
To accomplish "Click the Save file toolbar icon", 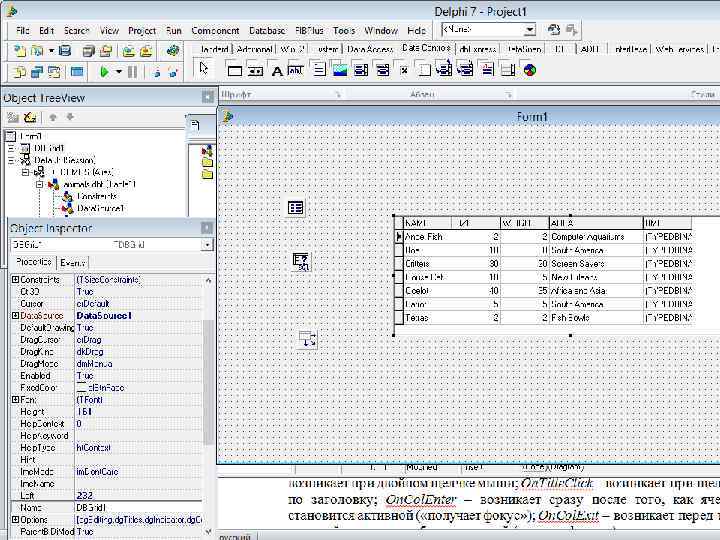I will (65, 51).
